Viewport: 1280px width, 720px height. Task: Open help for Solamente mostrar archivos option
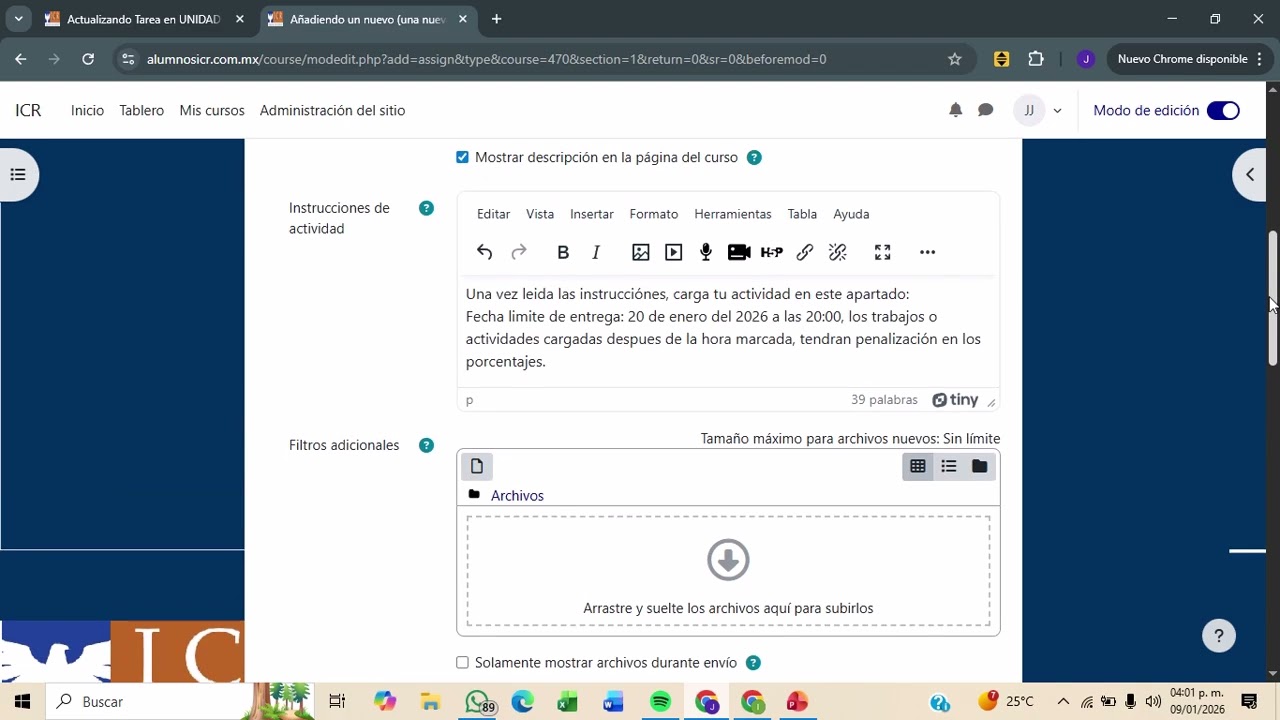click(x=754, y=662)
